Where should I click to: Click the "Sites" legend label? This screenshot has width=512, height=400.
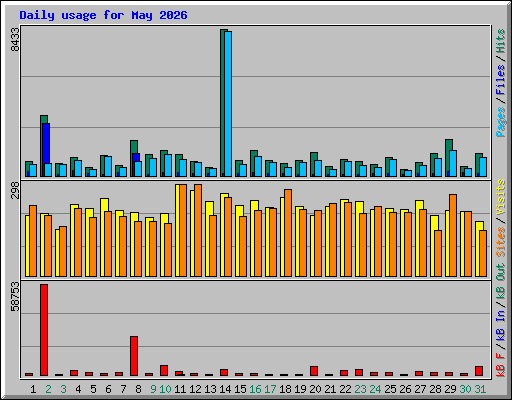(501, 242)
